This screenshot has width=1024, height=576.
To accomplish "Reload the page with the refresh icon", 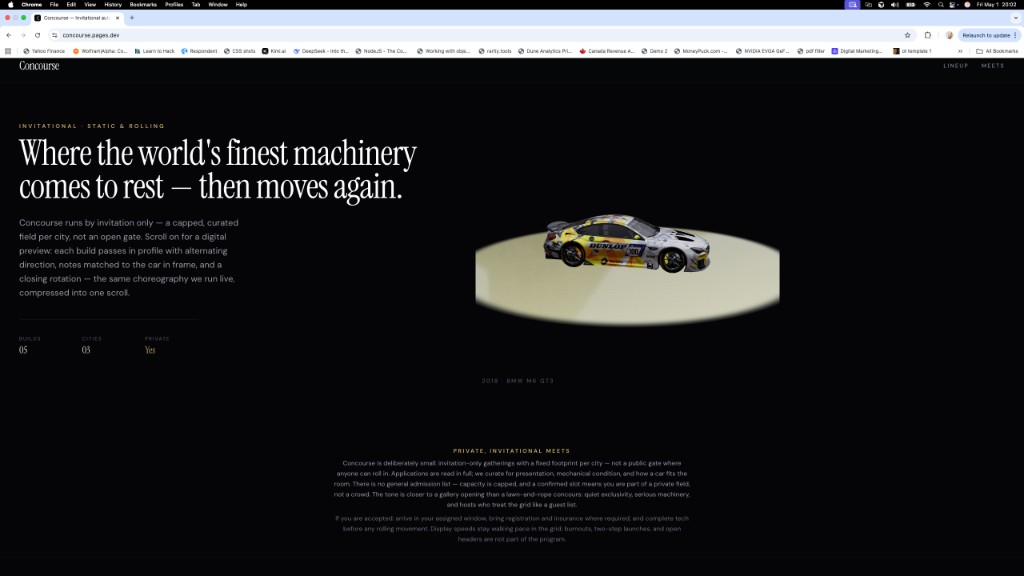I will pos(37,35).
